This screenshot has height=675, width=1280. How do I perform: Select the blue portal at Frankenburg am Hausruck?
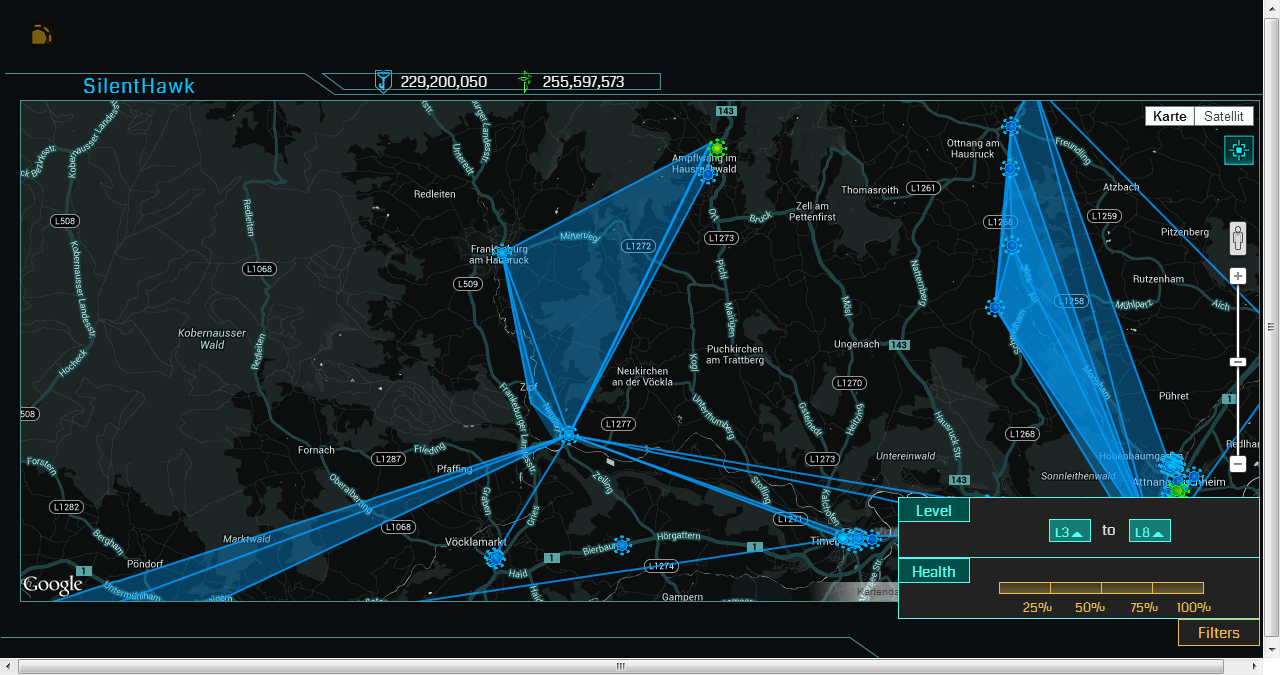coord(504,251)
